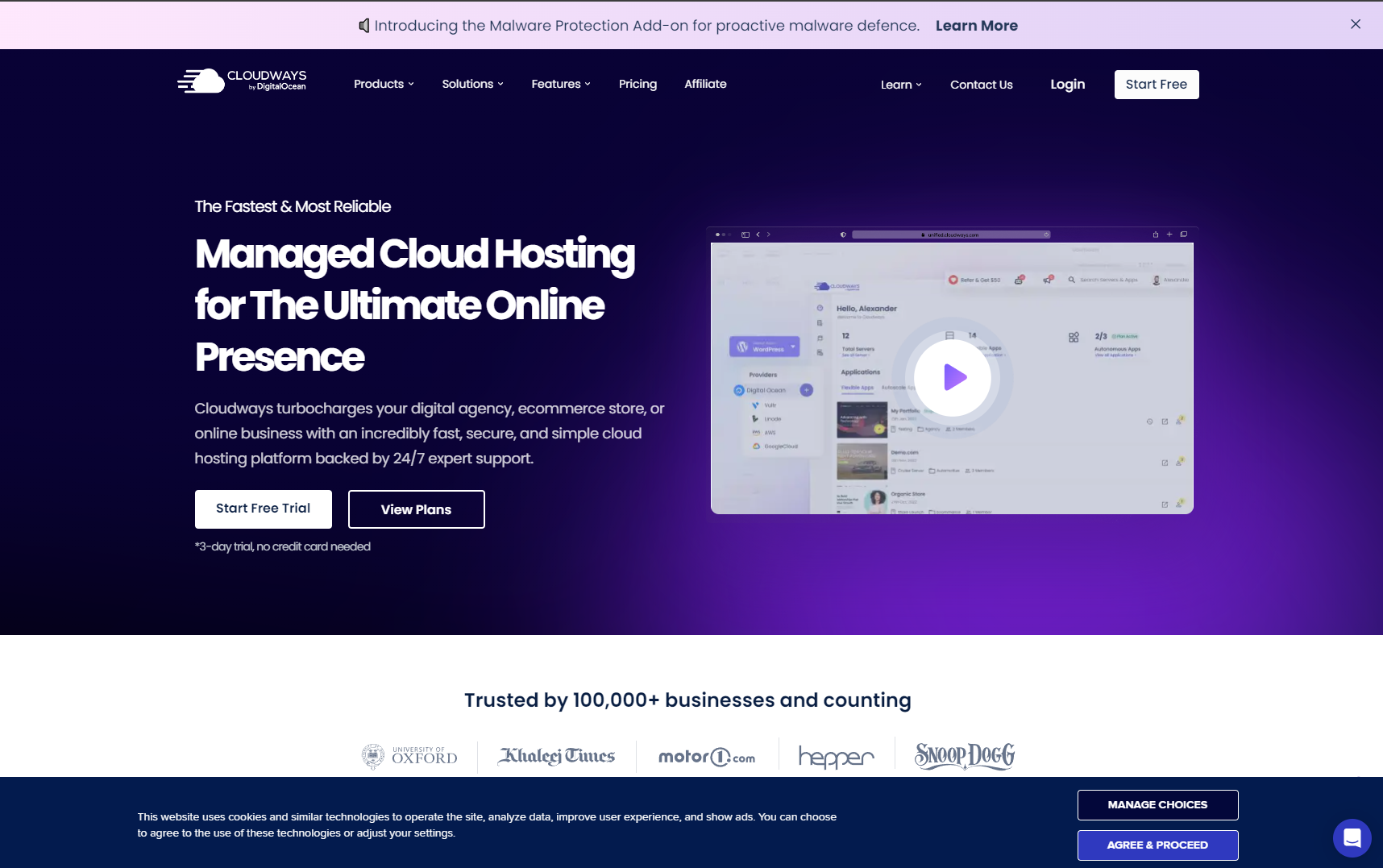
Task: Expand the Products dropdown menu
Action: click(384, 84)
